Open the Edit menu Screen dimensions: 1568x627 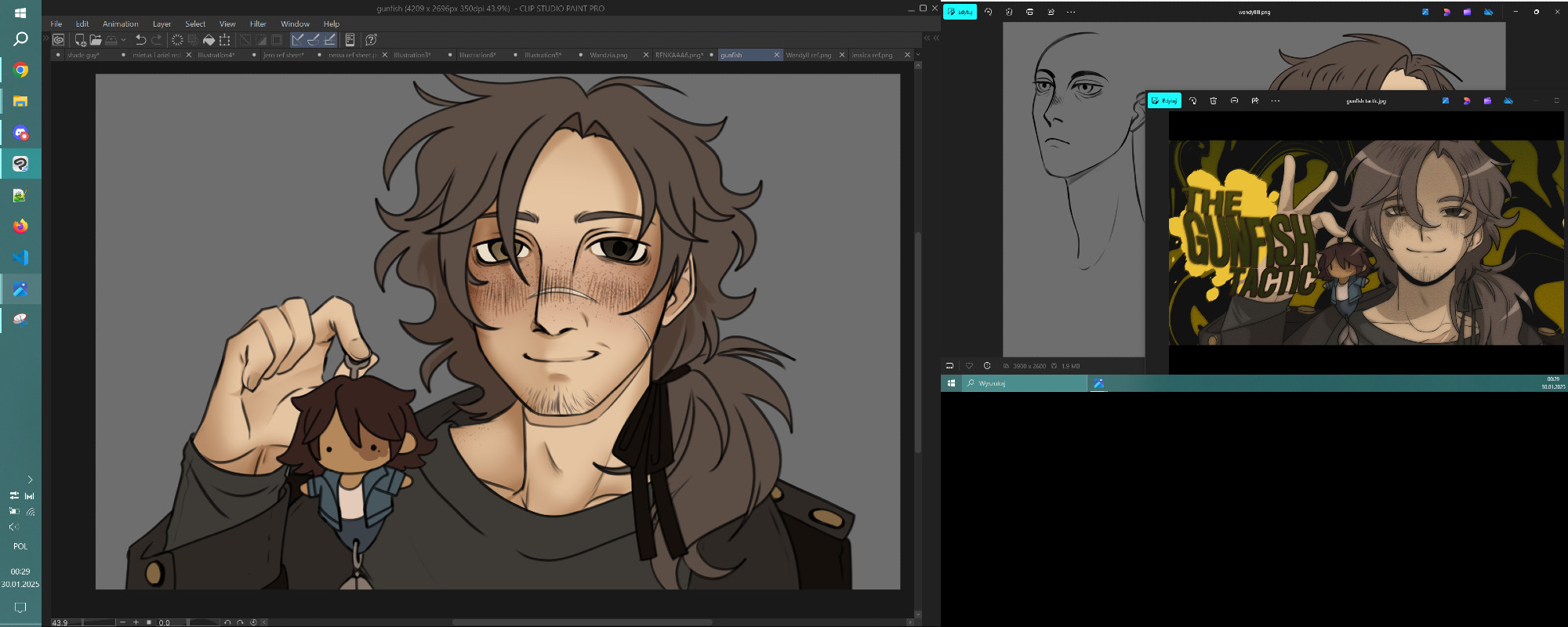pos(82,24)
